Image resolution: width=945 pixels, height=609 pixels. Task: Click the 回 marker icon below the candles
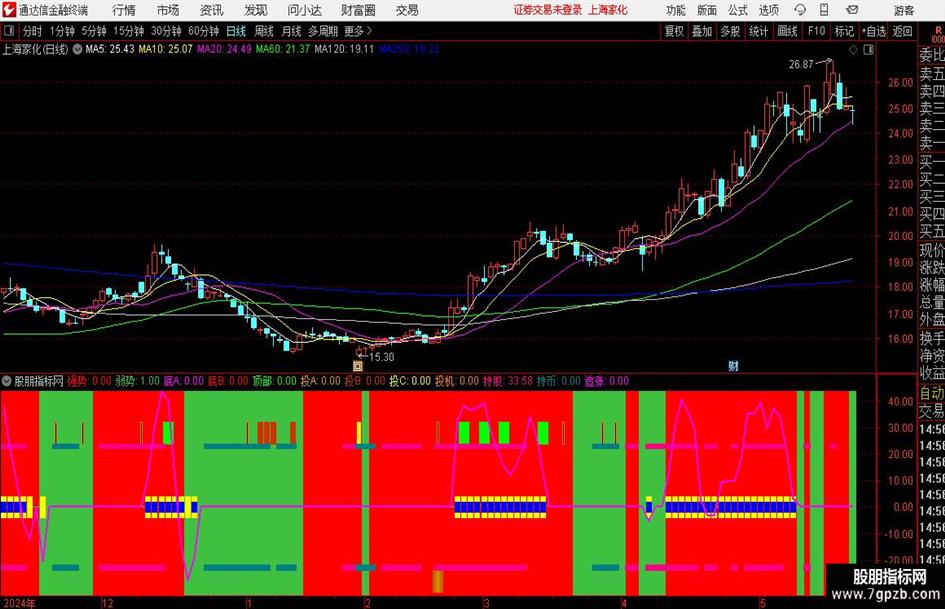coord(357,366)
